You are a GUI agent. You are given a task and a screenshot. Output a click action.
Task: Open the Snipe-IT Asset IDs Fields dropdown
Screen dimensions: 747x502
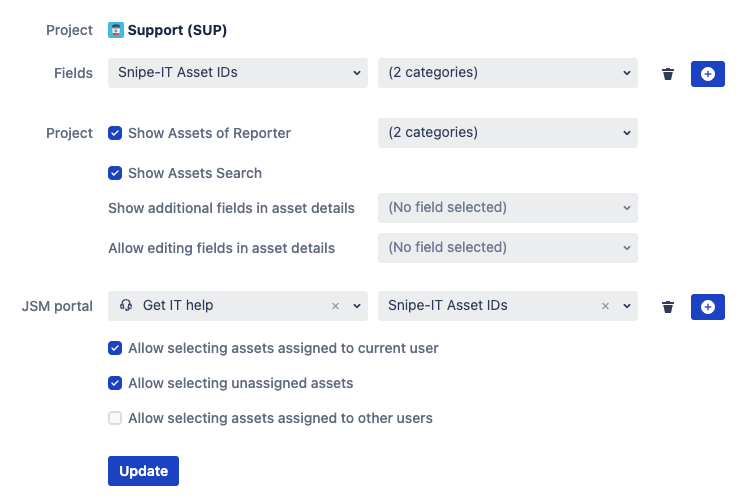click(237, 73)
